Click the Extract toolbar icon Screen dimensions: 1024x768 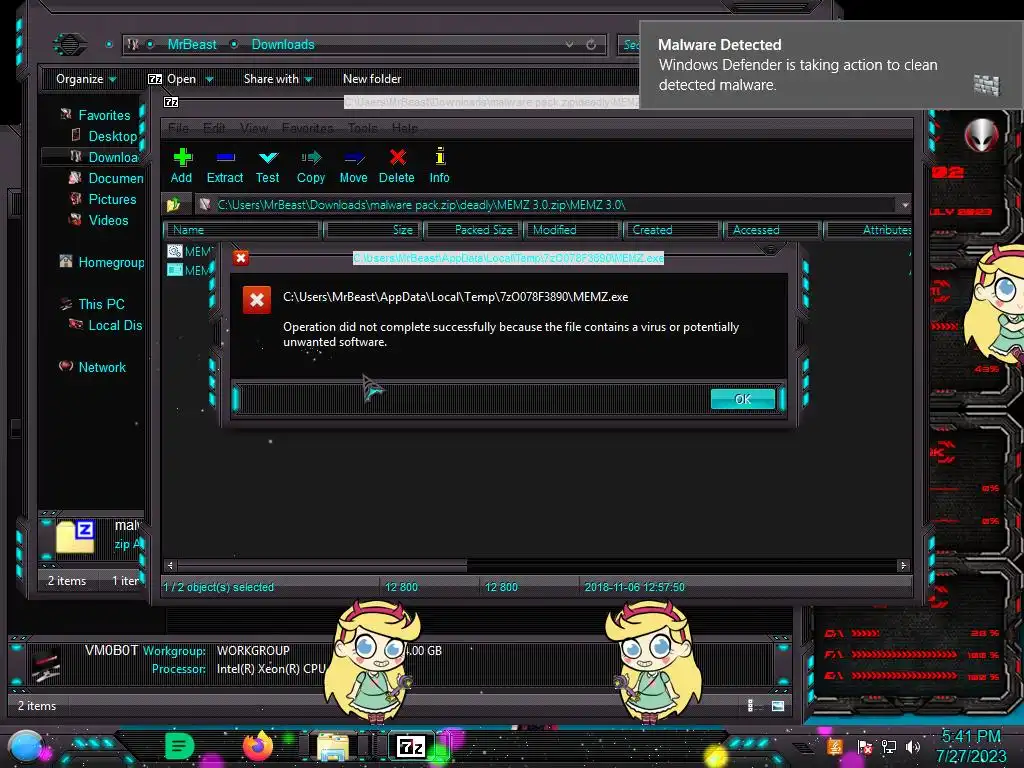(x=225, y=166)
